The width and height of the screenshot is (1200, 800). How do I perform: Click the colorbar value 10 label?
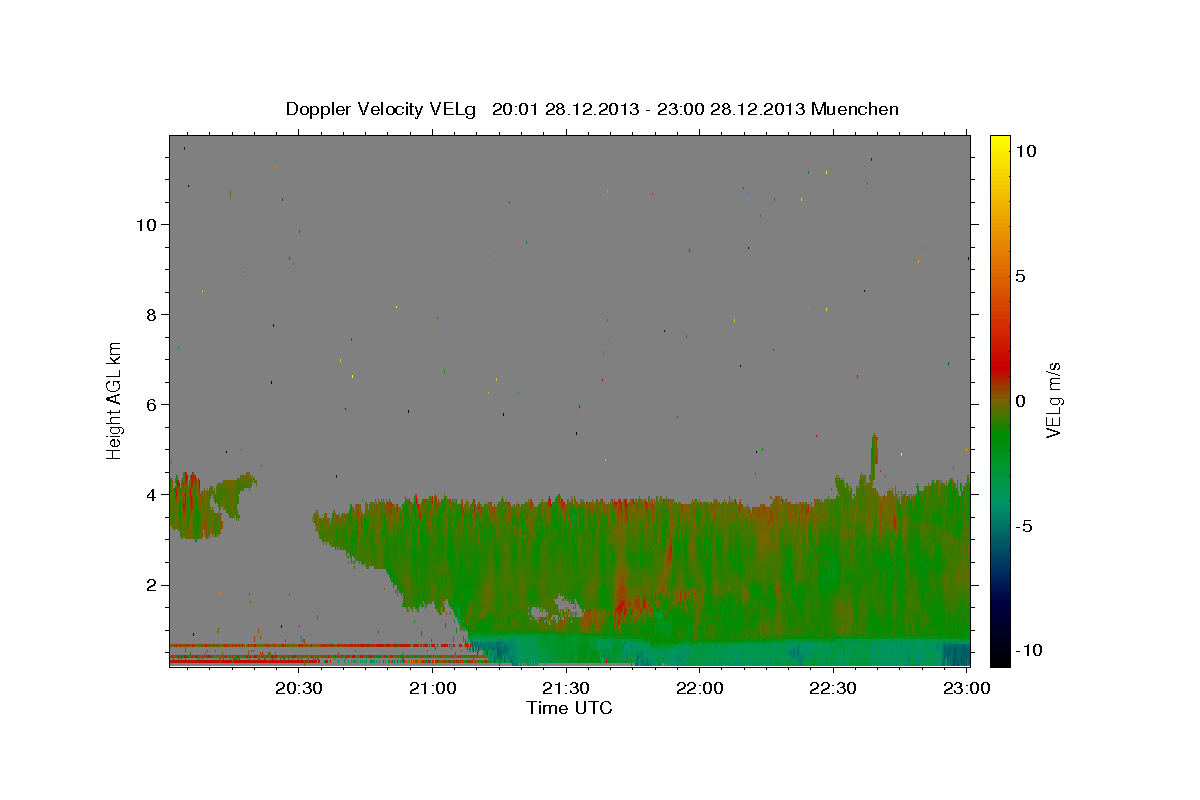coord(1025,150)
